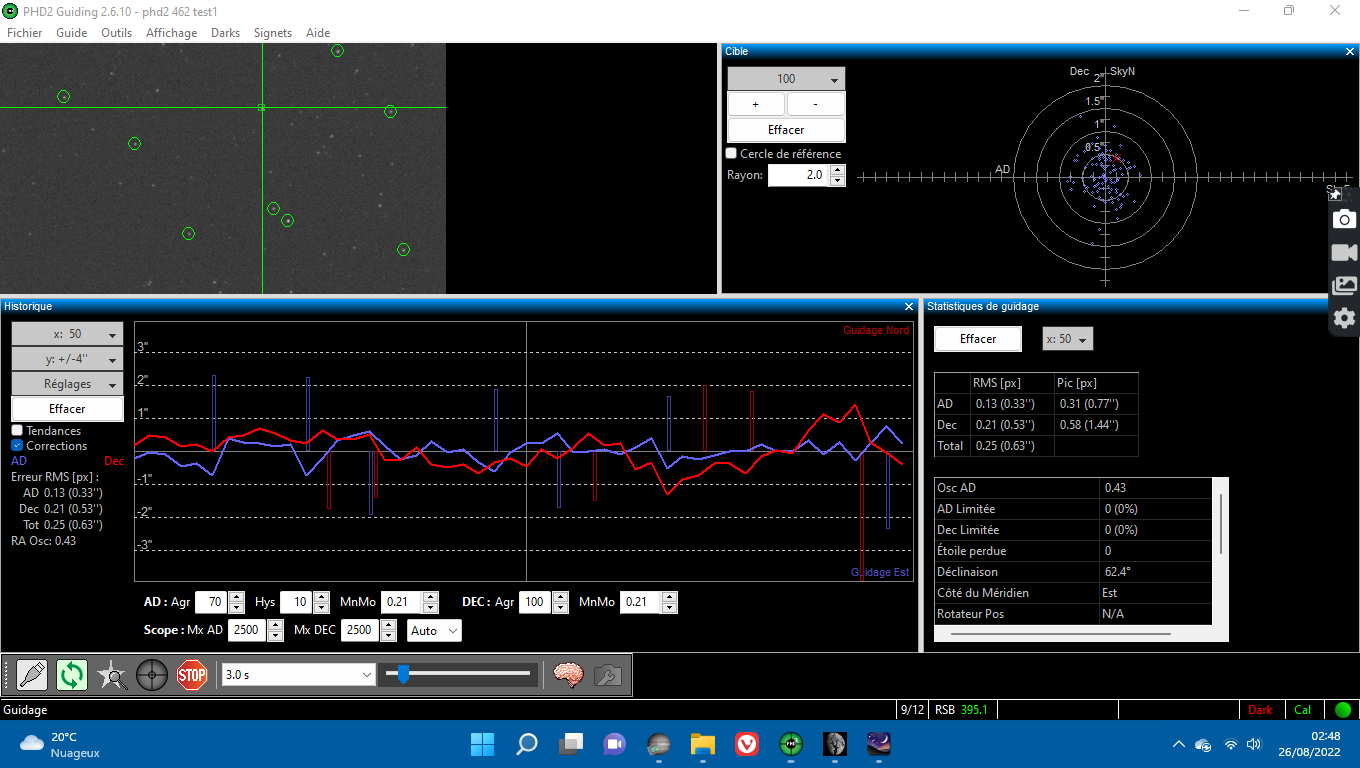Viewport: 1360px width, 768px height.
Task: Click the green loop exposure icon
Action: [72, 675]
